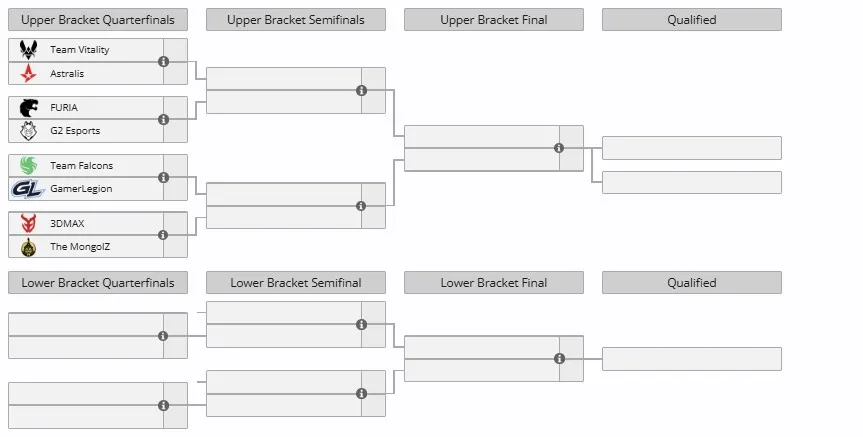Click the 3DMAX red logo
The image size is (863, 437).
tap(28, 223)
